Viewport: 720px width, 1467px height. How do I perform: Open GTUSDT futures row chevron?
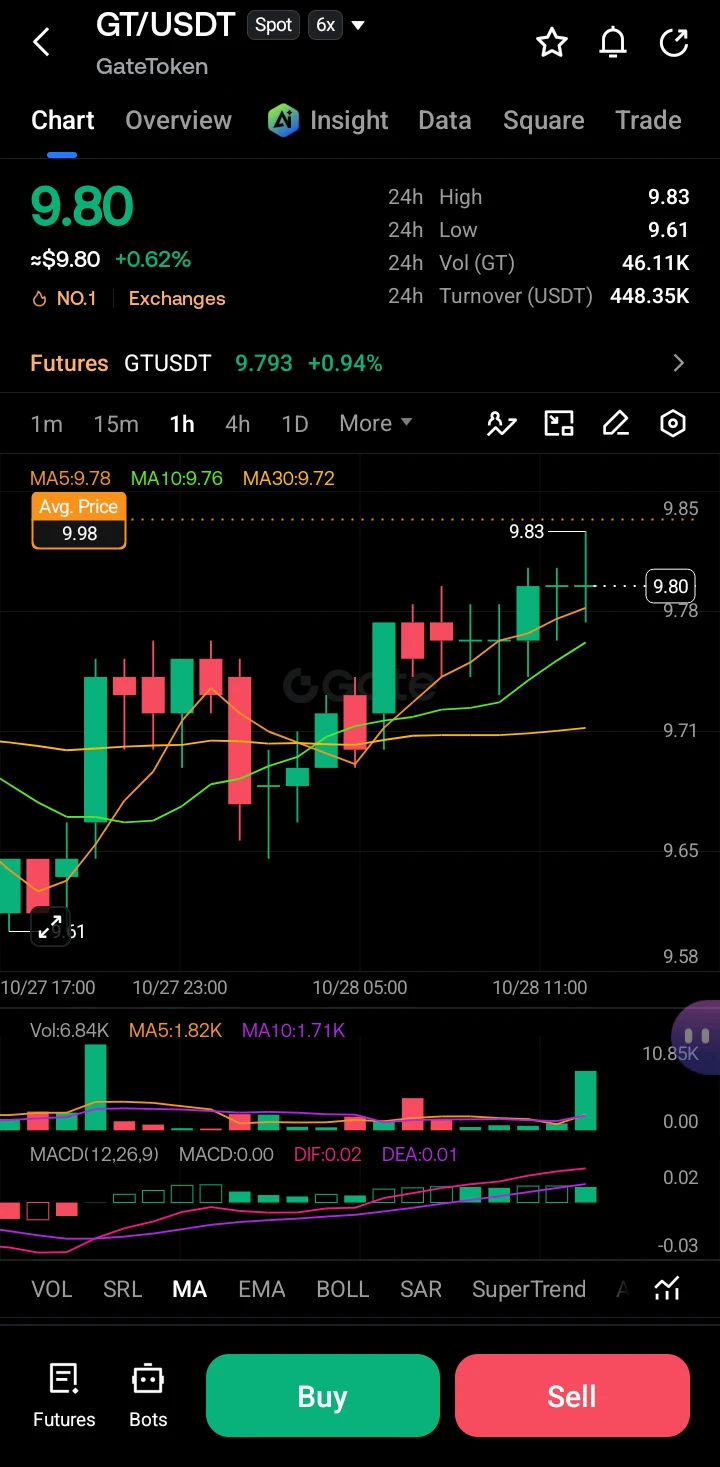pyautogui.click(x=679, y=363)
